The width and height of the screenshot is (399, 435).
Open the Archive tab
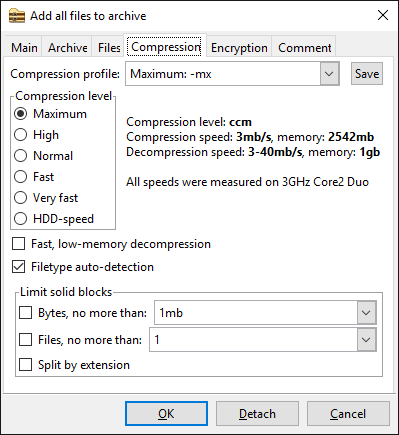pos(68,48)
